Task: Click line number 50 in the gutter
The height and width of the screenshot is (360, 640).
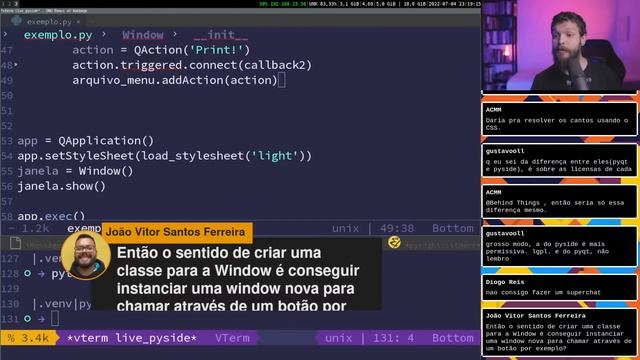Action: point(7,96)
